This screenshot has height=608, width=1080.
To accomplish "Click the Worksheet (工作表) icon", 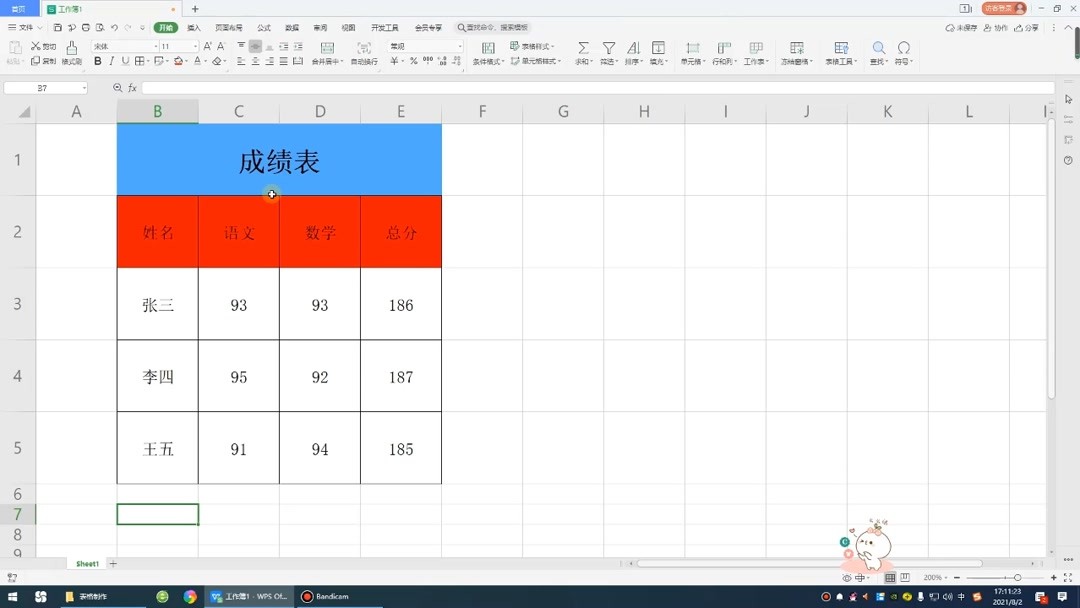I will (x=754, y=50).
